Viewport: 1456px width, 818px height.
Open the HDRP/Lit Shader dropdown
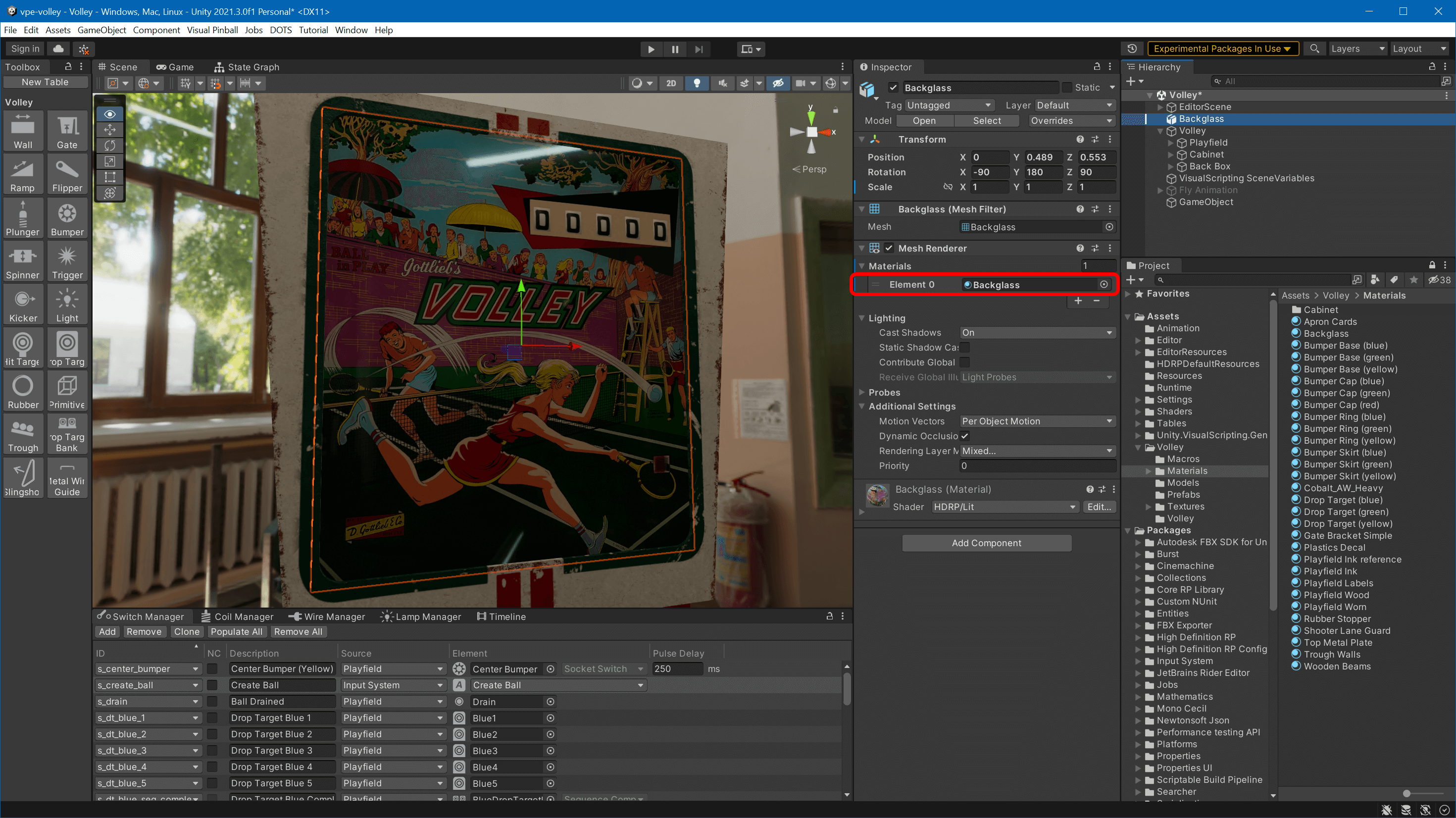pos(1004,507)
